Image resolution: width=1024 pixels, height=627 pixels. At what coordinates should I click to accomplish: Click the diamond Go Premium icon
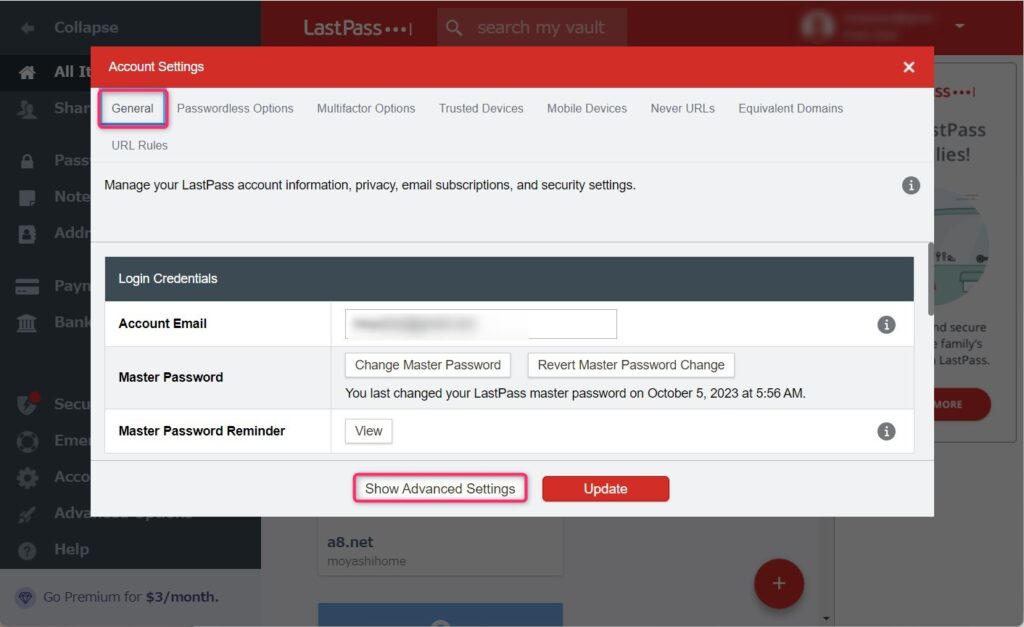(25, 597)
